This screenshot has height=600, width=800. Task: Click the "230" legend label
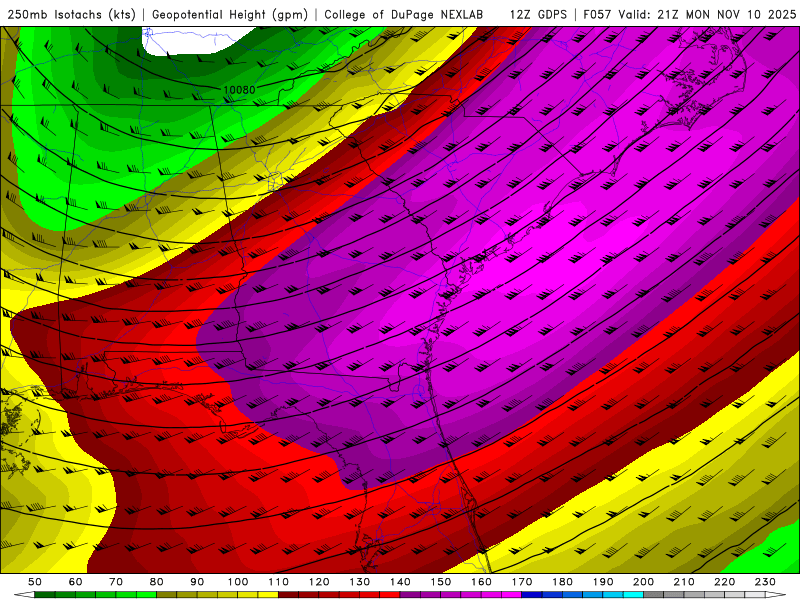coord(765,582)
